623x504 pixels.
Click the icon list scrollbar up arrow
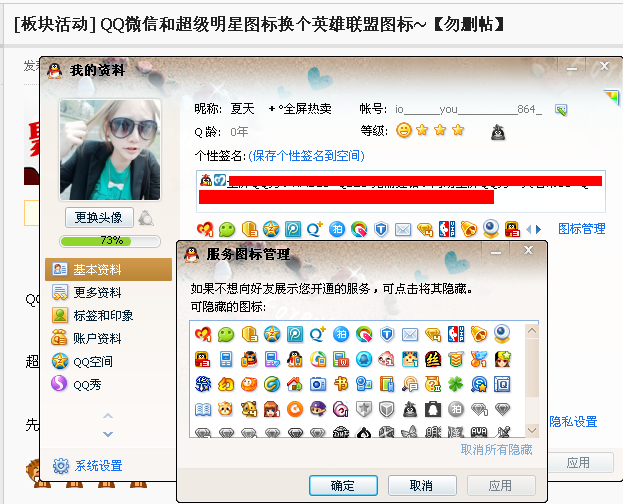[x=532, y=331]
